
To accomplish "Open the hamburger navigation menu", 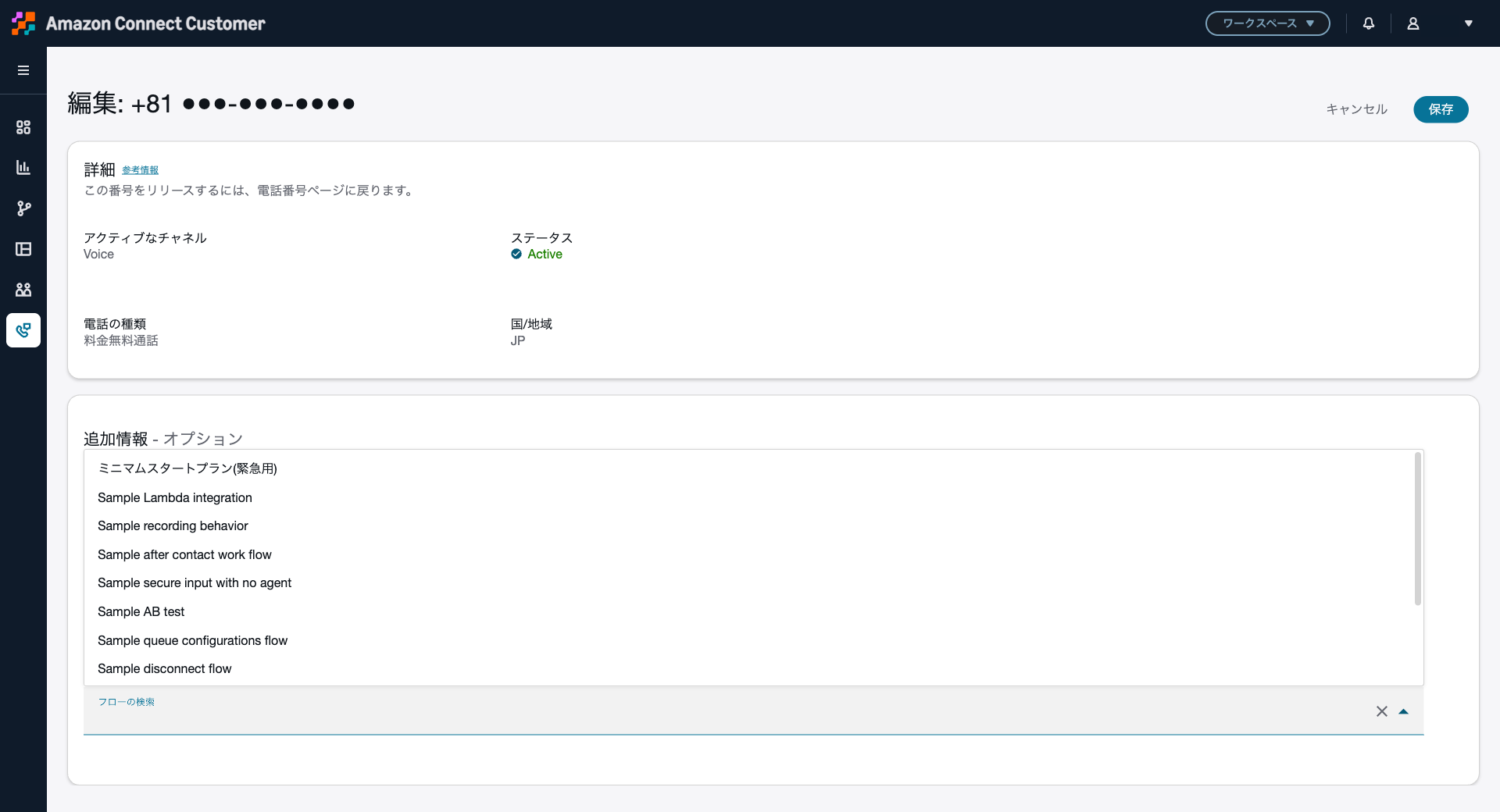I will pos(23,70).
